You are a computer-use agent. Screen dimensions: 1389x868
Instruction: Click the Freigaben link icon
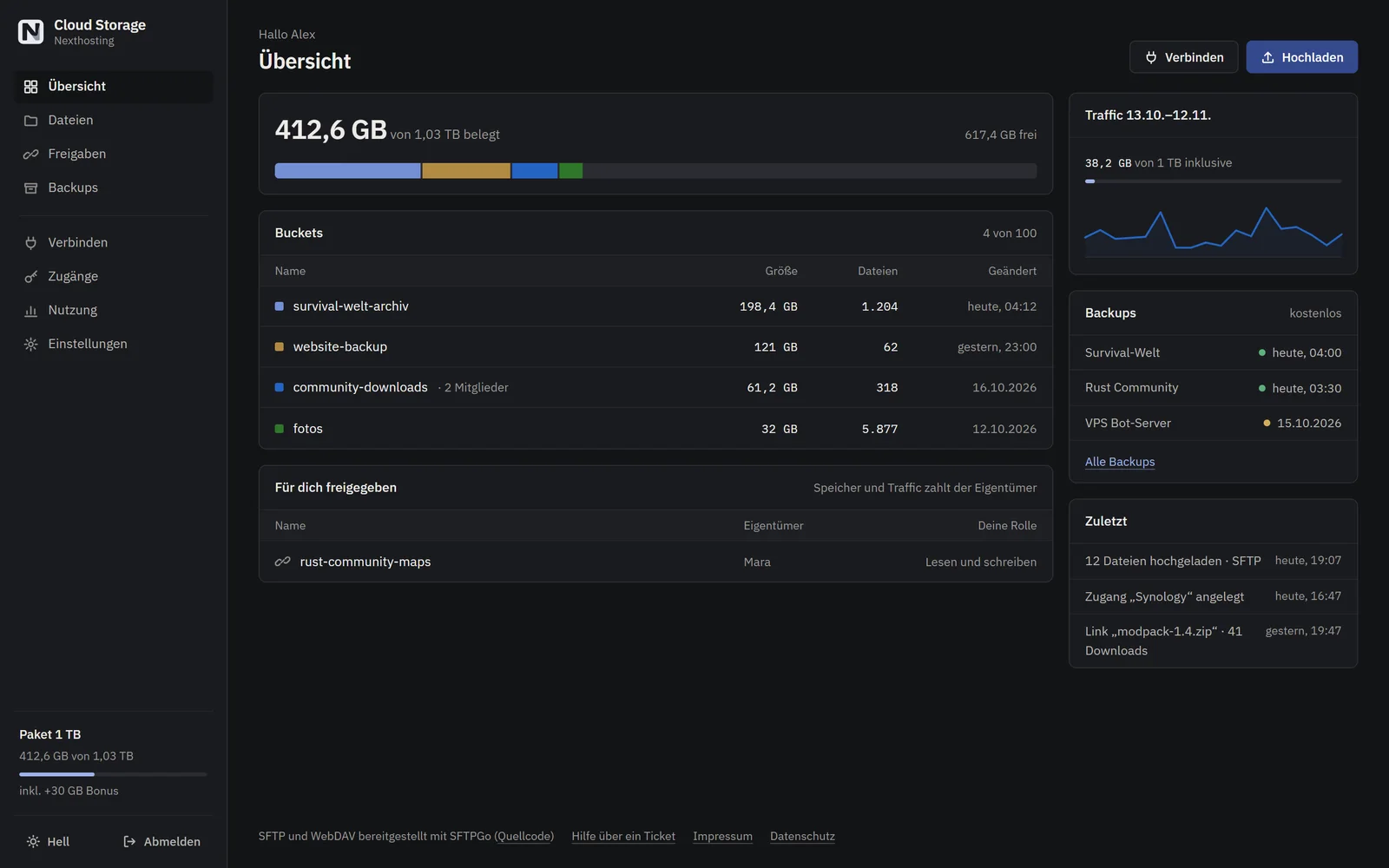(x=30, y=155)
